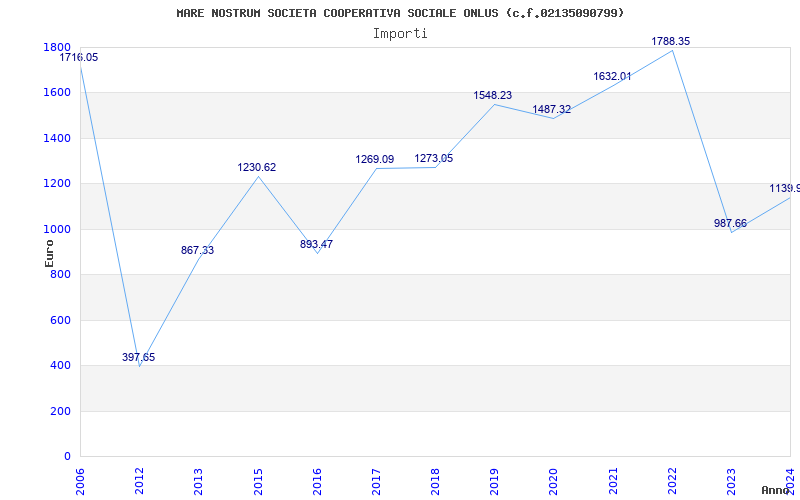The width and height of the screenshot is (800, 500).
Task: Select the 867.33 value label
Action: coord(197,251)
